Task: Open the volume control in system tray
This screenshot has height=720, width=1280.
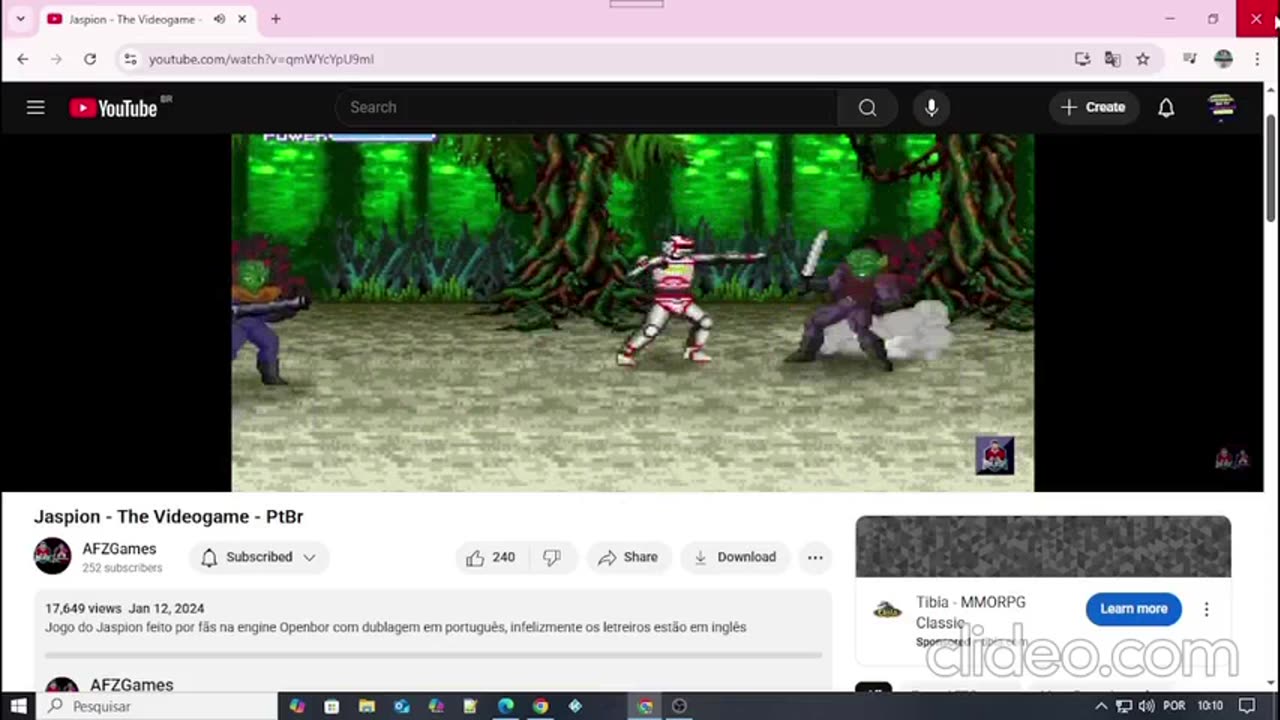Action: click(x=1146, y=706)
